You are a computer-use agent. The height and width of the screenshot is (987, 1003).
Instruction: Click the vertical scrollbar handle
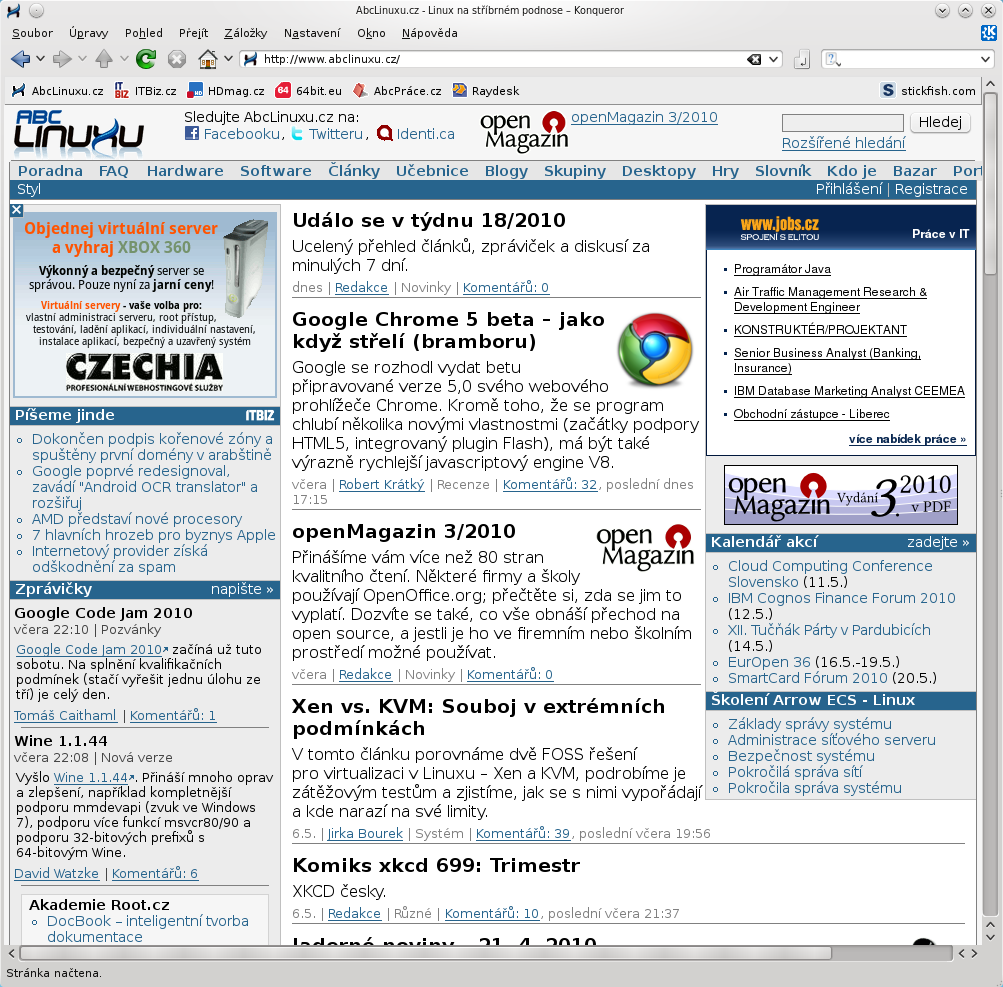[990, 184]
